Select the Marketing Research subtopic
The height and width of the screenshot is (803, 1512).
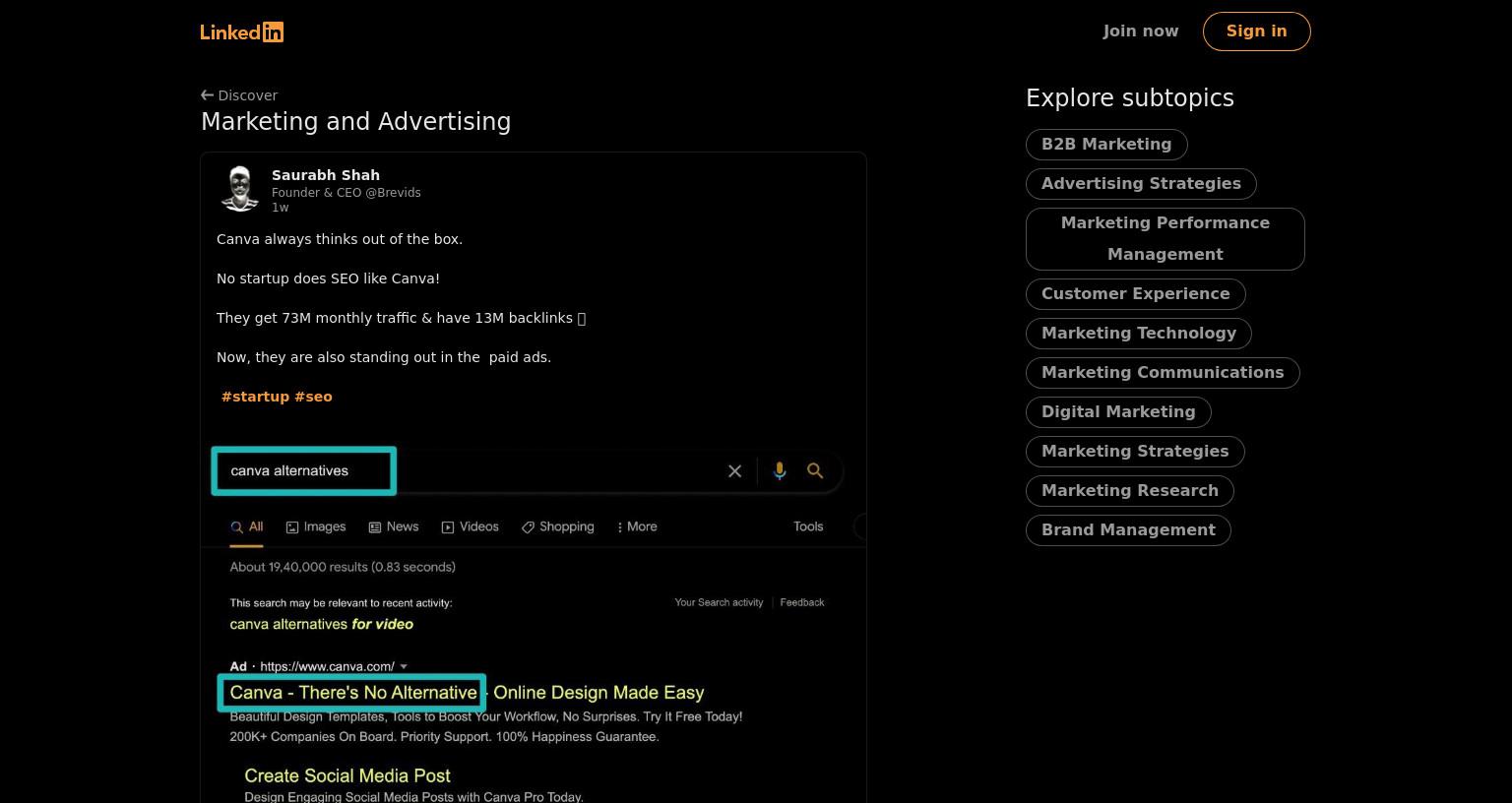(1129, 491)
